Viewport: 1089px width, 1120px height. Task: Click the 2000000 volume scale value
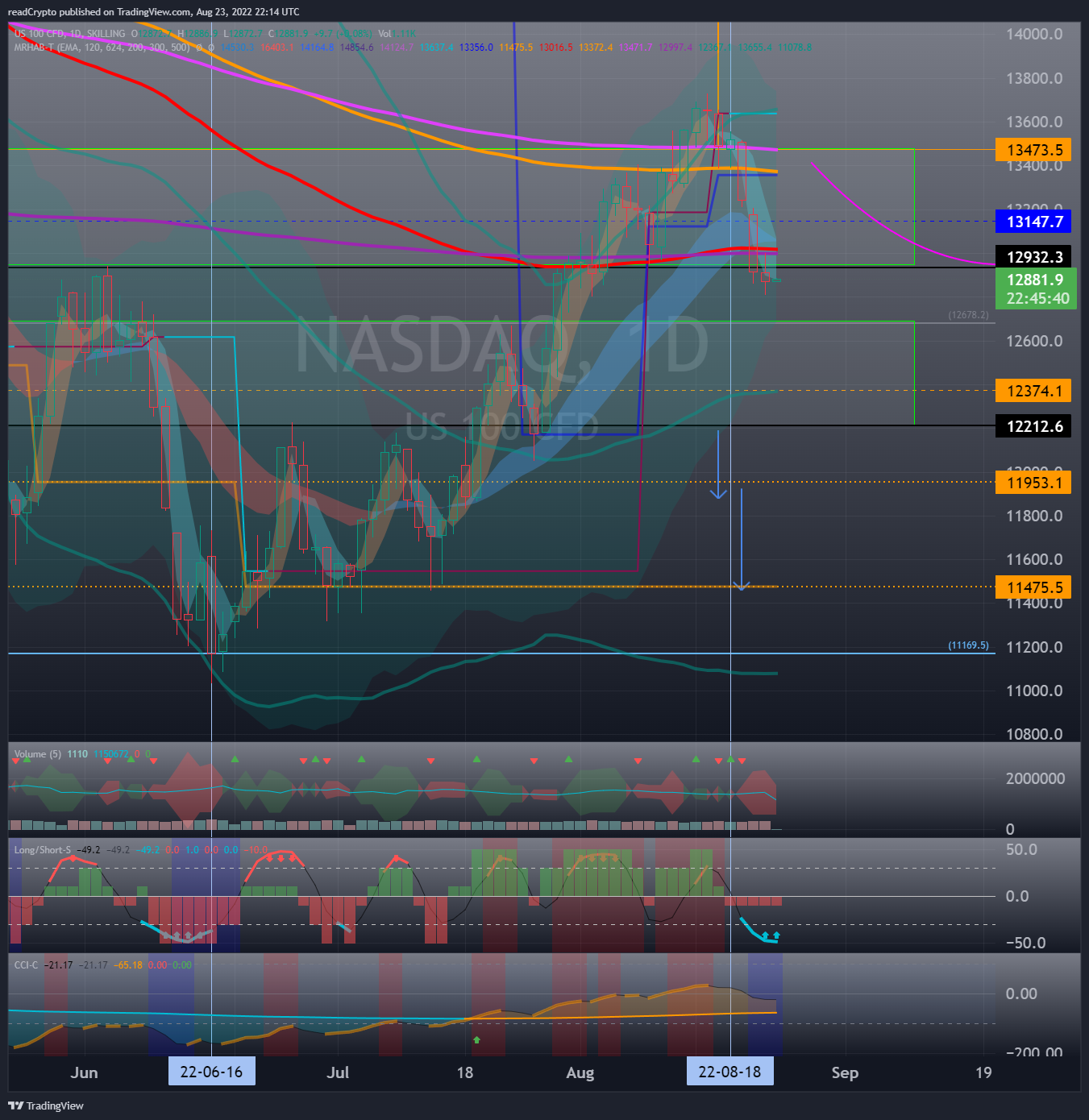point(1035,778)
